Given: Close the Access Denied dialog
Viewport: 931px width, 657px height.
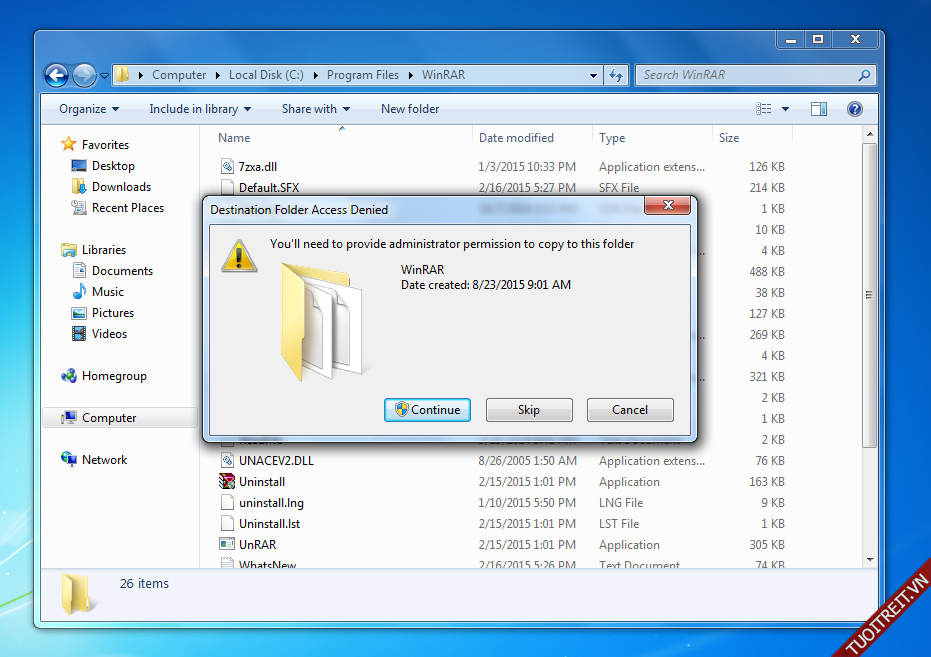Looking at the screenshot, I should coord(668,205).
